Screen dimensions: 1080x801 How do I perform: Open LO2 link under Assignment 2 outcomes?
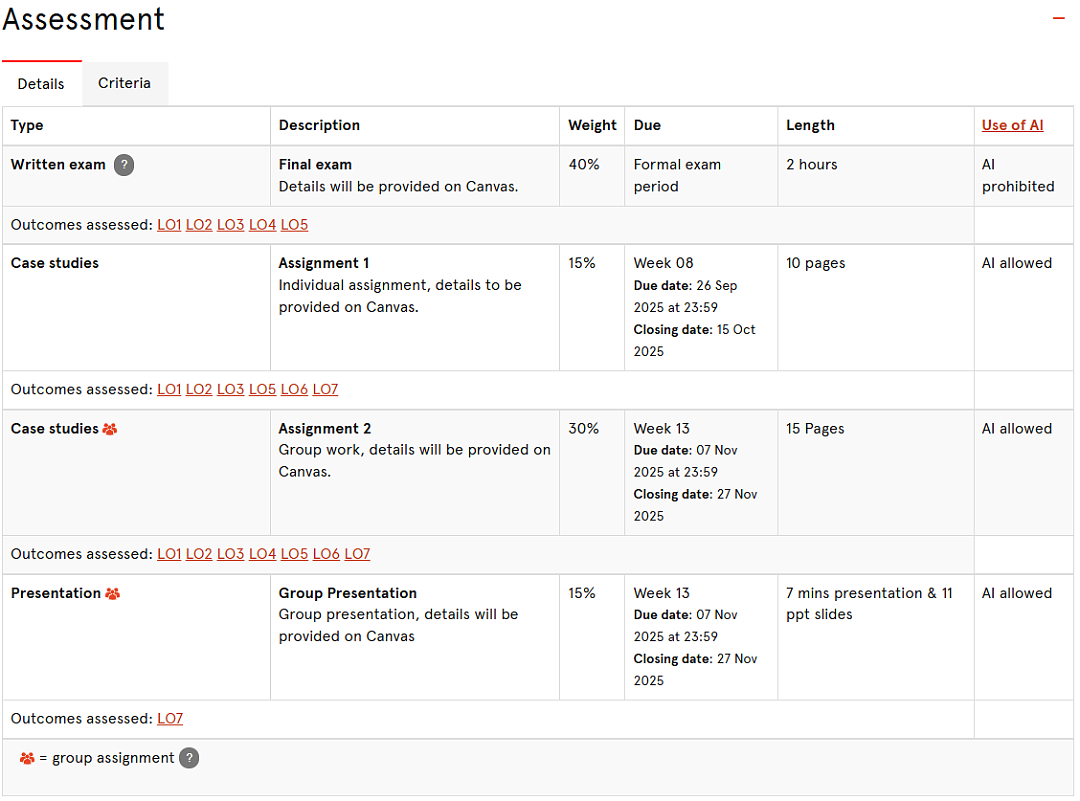click(199, 554)
